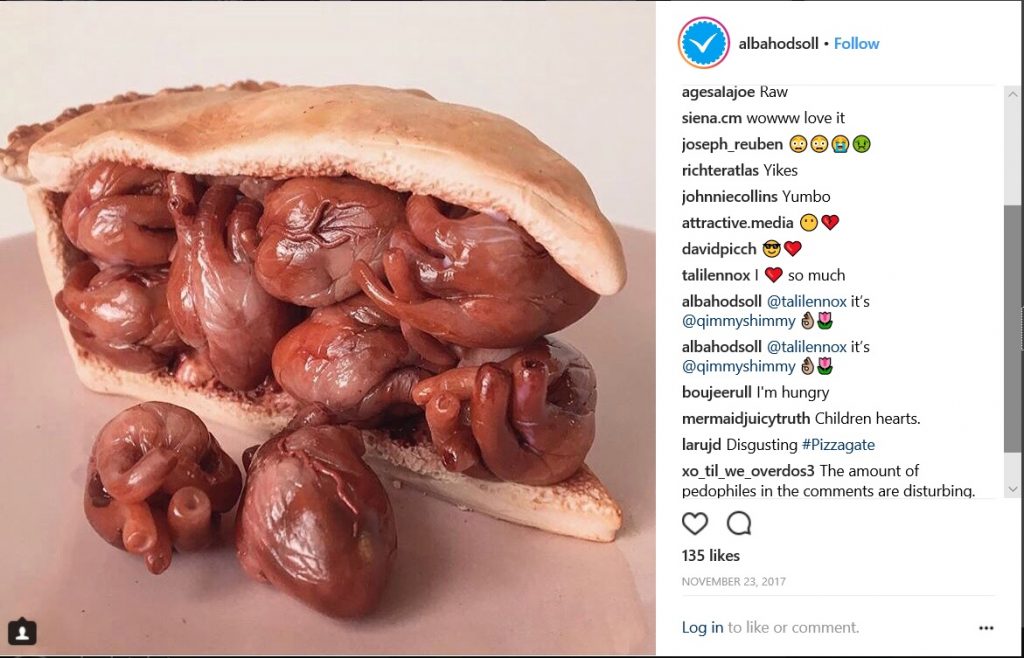Follow albahodsoll

click(856, 44)
